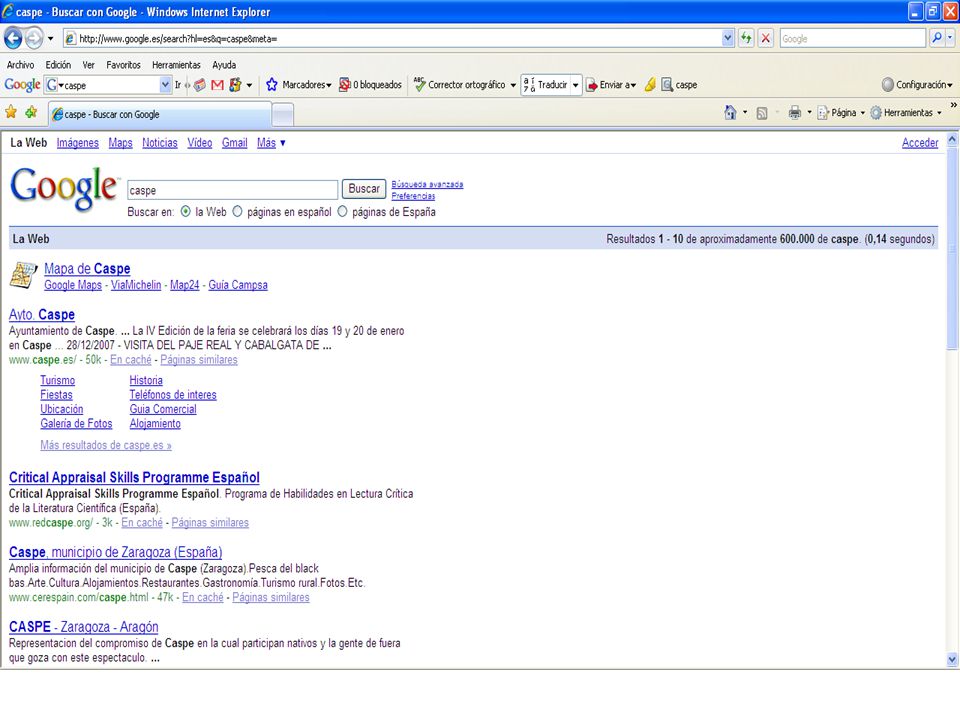Image resolution: width=960 pixels, height=720 pixels.
Task: Open the Imágenes link
Action: [x=77, y=143]
